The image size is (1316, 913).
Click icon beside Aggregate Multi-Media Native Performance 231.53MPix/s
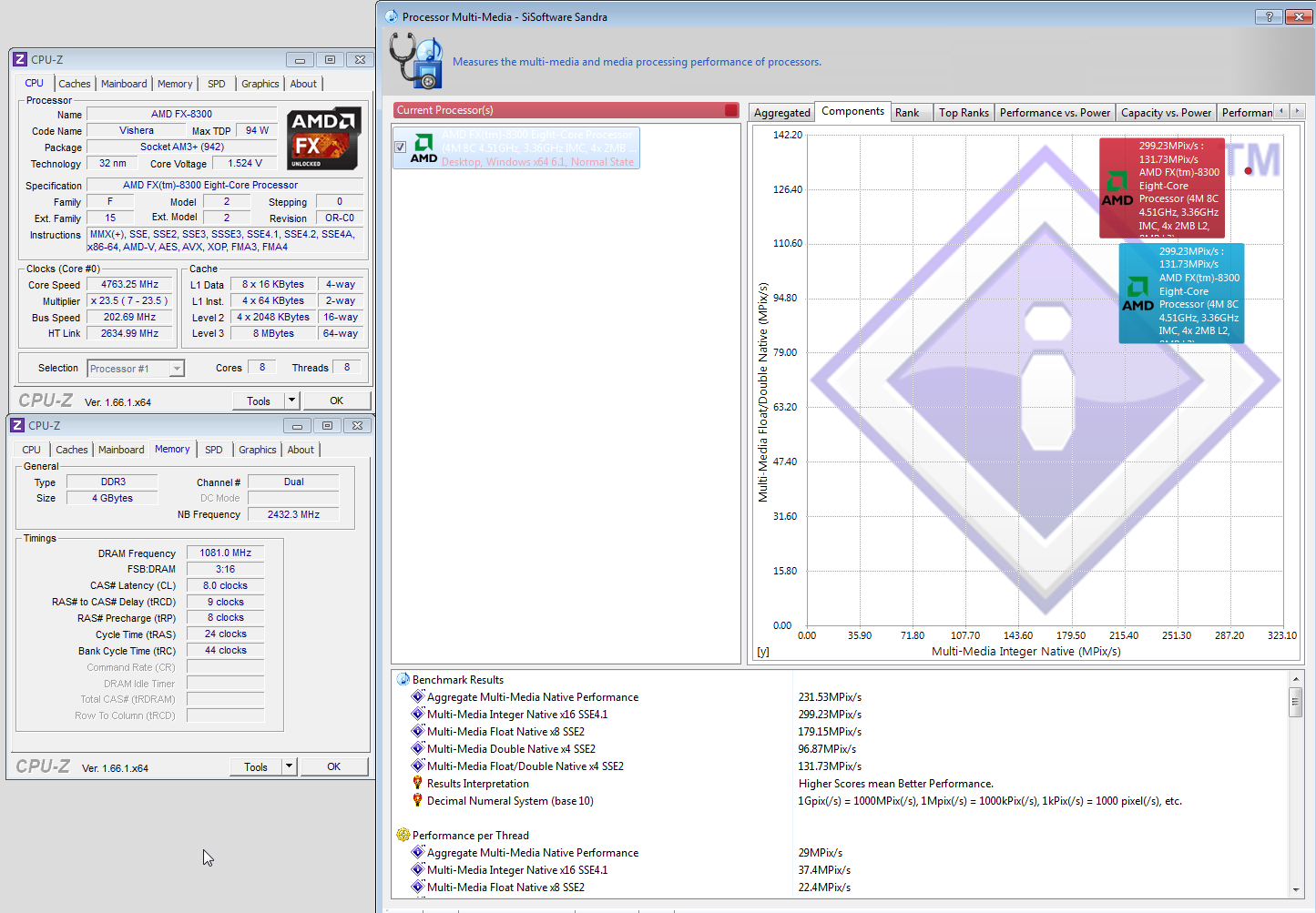(418, 696)
